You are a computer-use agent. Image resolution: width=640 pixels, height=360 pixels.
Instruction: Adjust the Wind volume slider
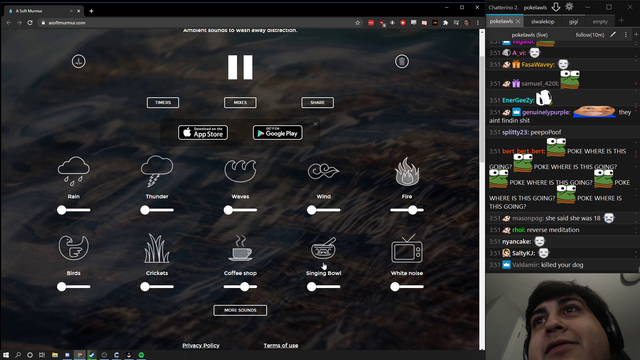[x=324, y=210]
